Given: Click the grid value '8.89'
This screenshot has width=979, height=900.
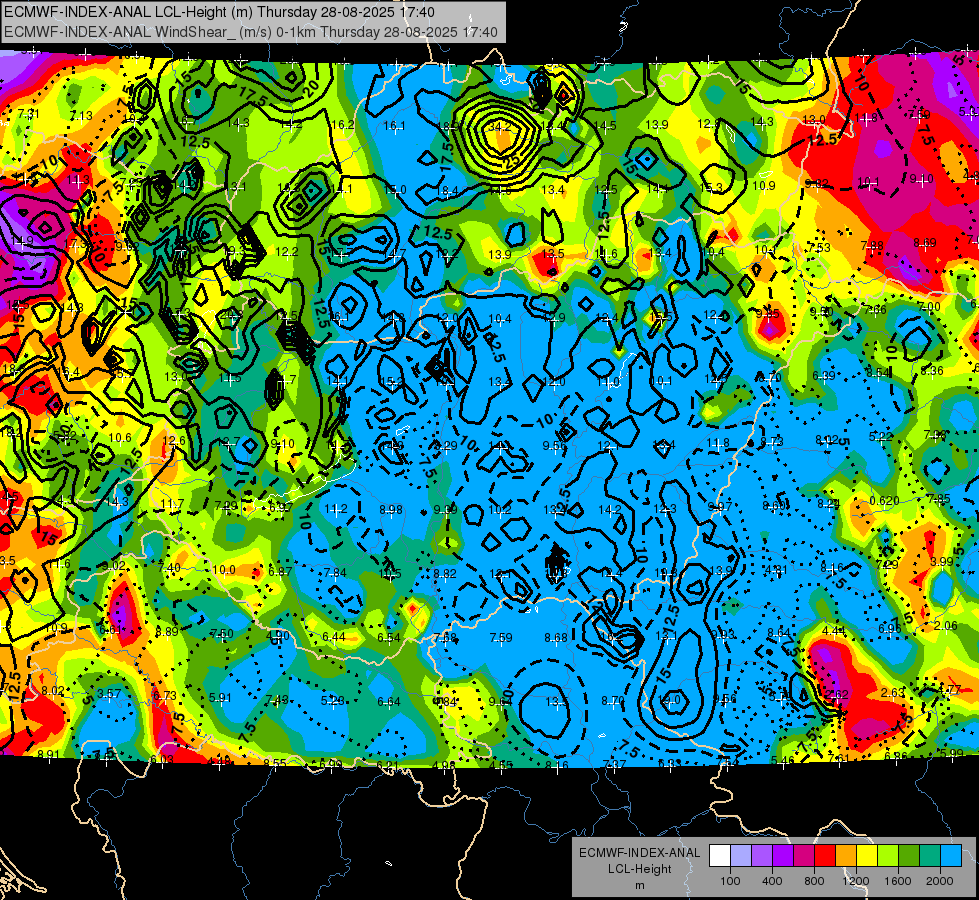Looking at the screenshot, I should [x=167, y=631].
